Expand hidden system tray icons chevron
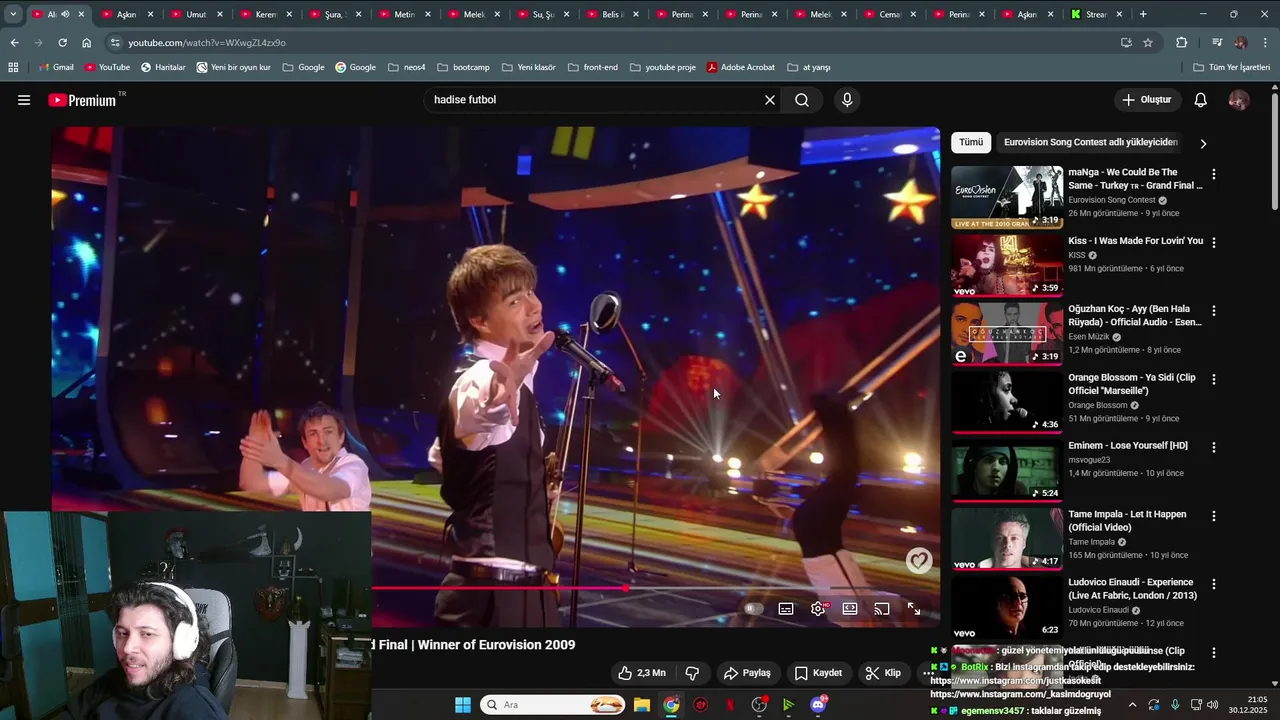Viewport: 1280px width, 720px height. pos(1132,705)
